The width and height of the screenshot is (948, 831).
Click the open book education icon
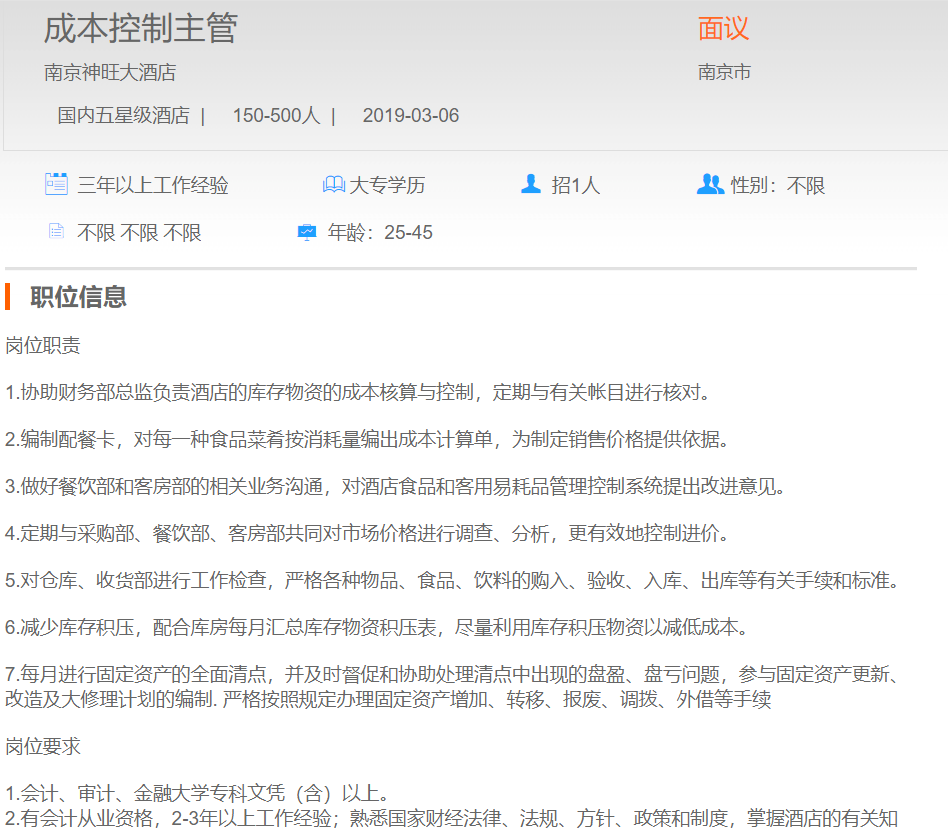coord(333,185)
